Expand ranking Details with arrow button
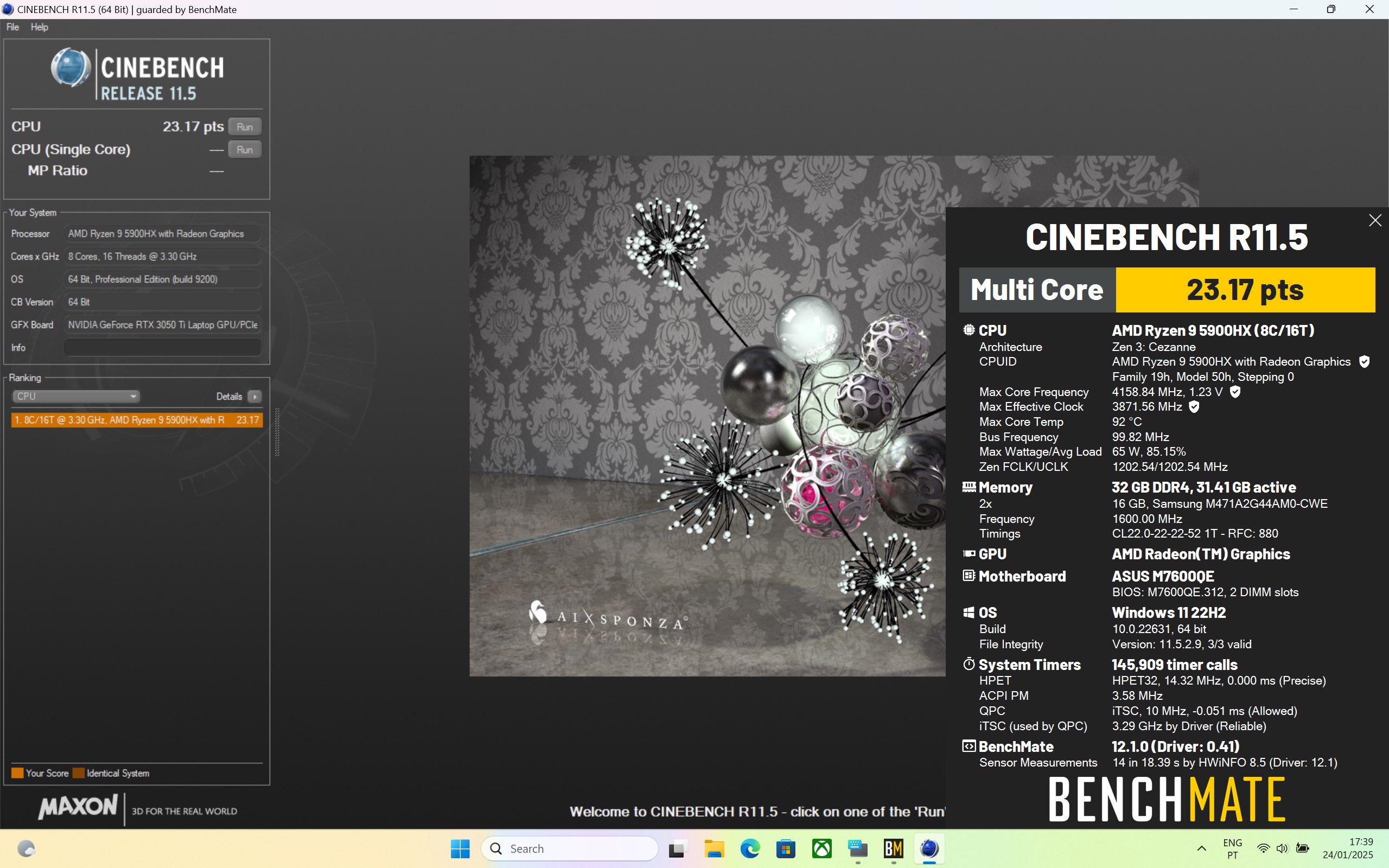The image size is (1389, 868). coord(255,396)
